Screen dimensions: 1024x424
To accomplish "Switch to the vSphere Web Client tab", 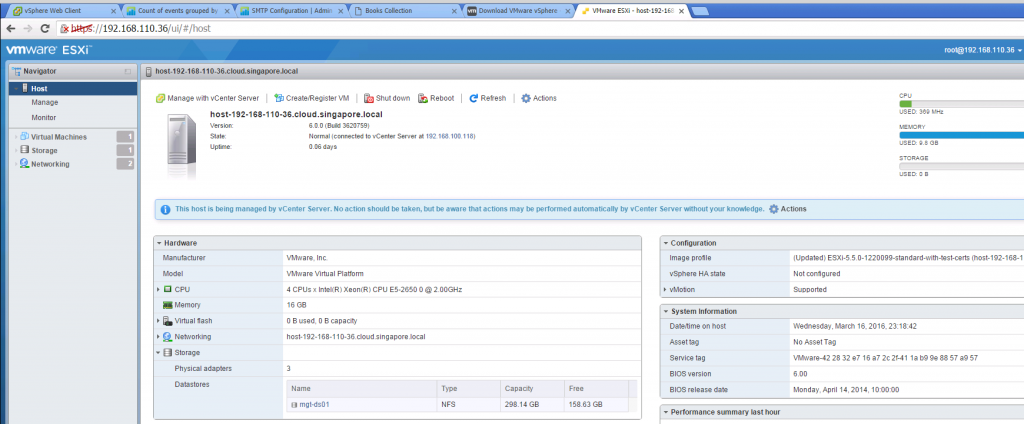I will [x=63, y=11].
